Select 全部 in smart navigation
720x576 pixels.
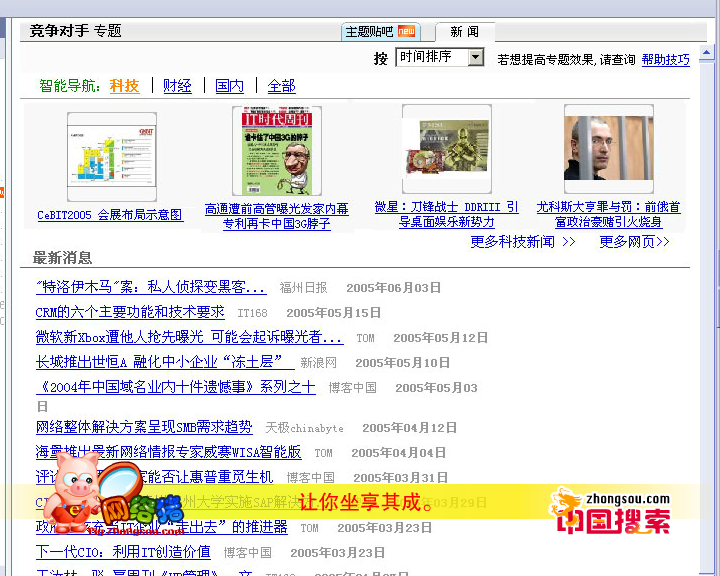(x=281, y=86)
